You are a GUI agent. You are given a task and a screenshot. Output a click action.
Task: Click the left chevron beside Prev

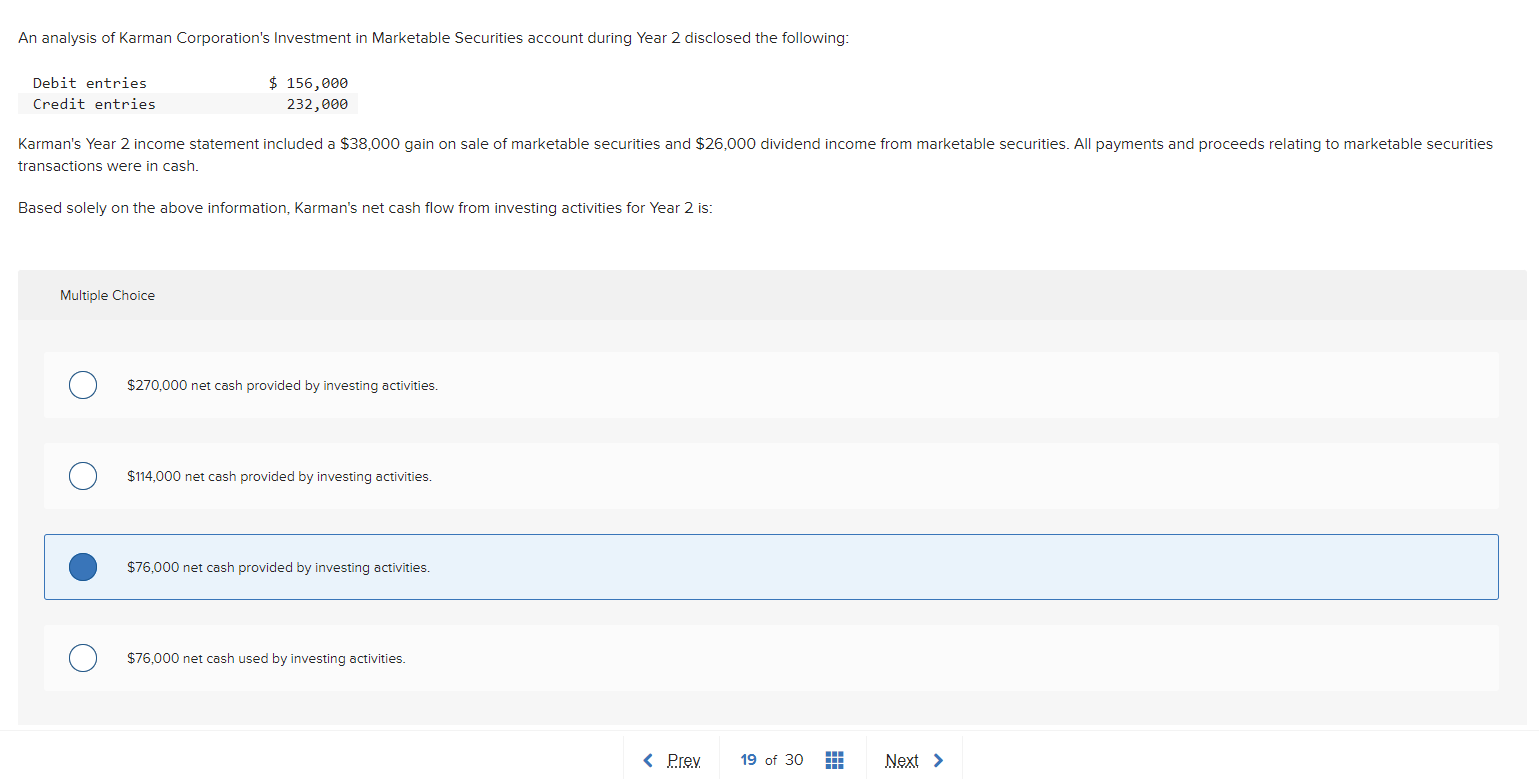tap(648, 761)
